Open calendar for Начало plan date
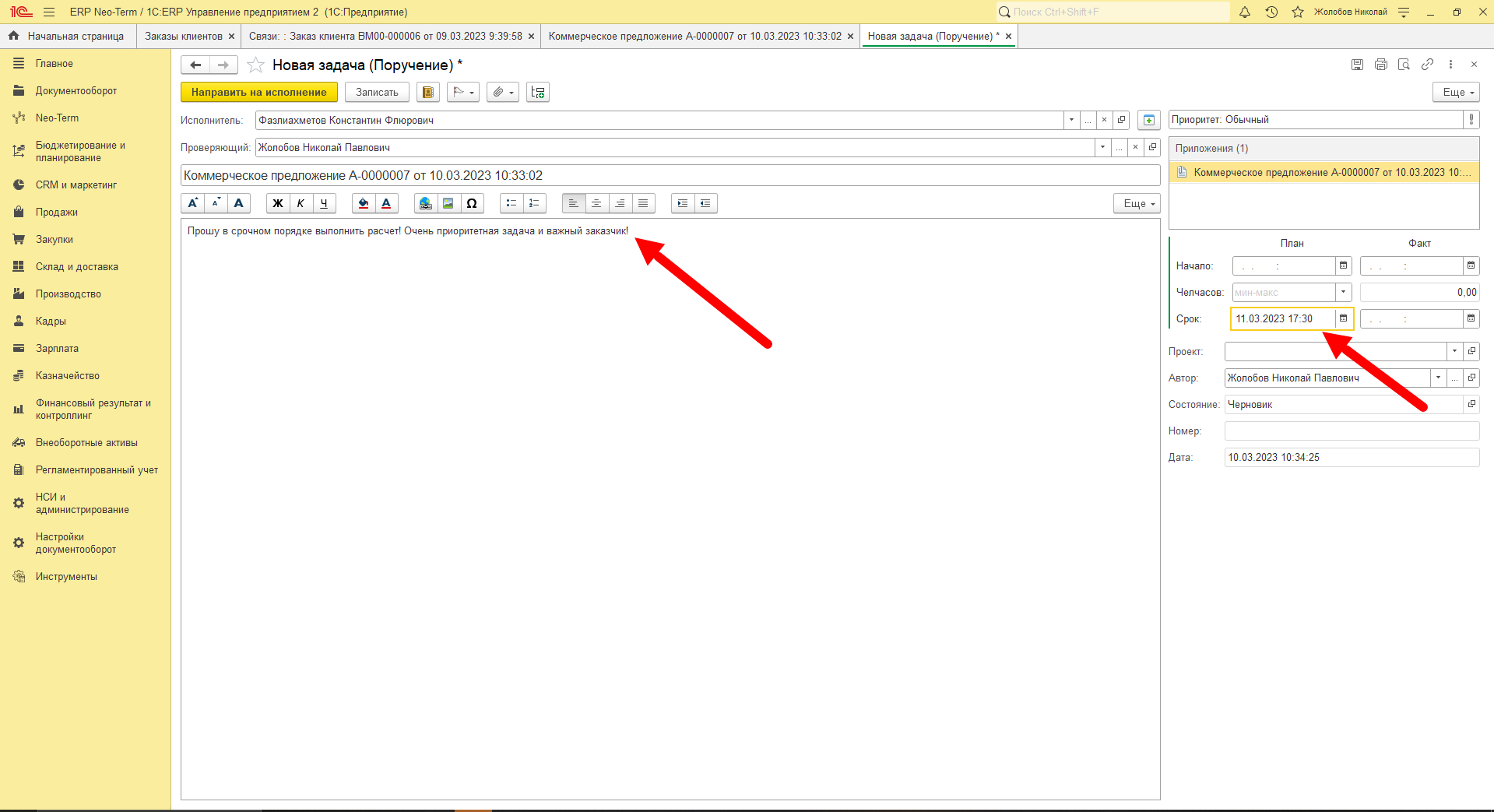The width and height of the screenshot is (1494, 812). [1343, 265]
